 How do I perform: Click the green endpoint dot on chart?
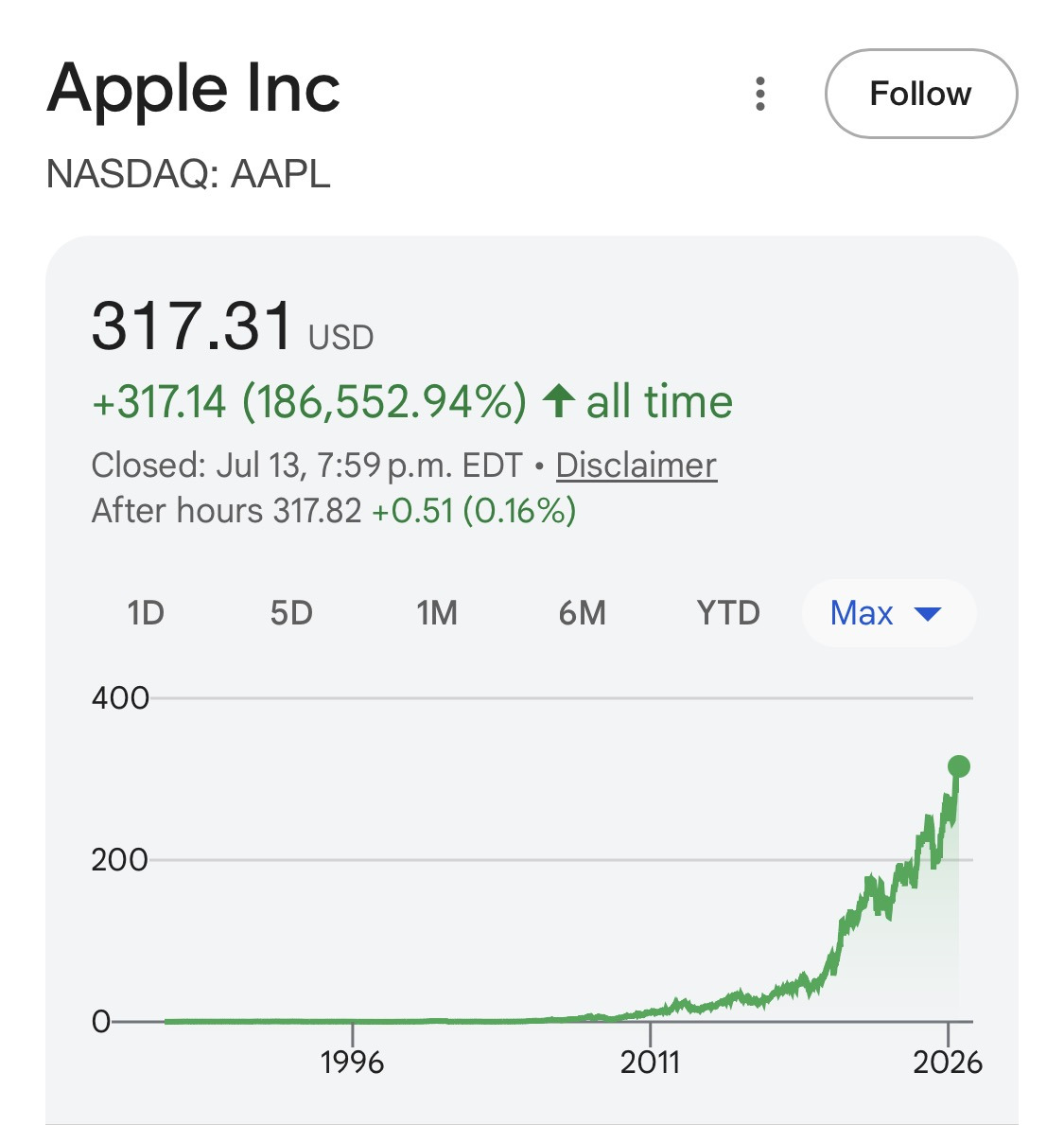[x=959, y=766]
